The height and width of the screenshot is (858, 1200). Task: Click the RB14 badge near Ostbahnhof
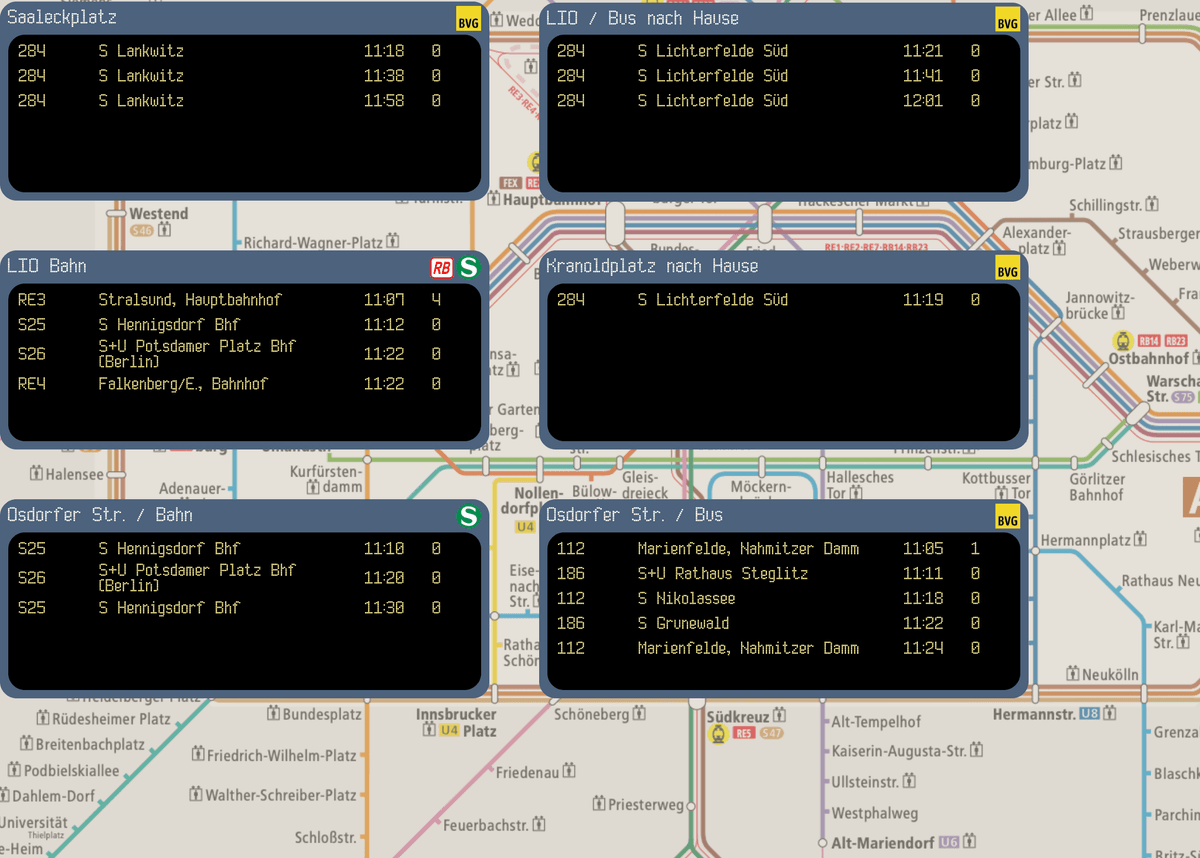1150,341
